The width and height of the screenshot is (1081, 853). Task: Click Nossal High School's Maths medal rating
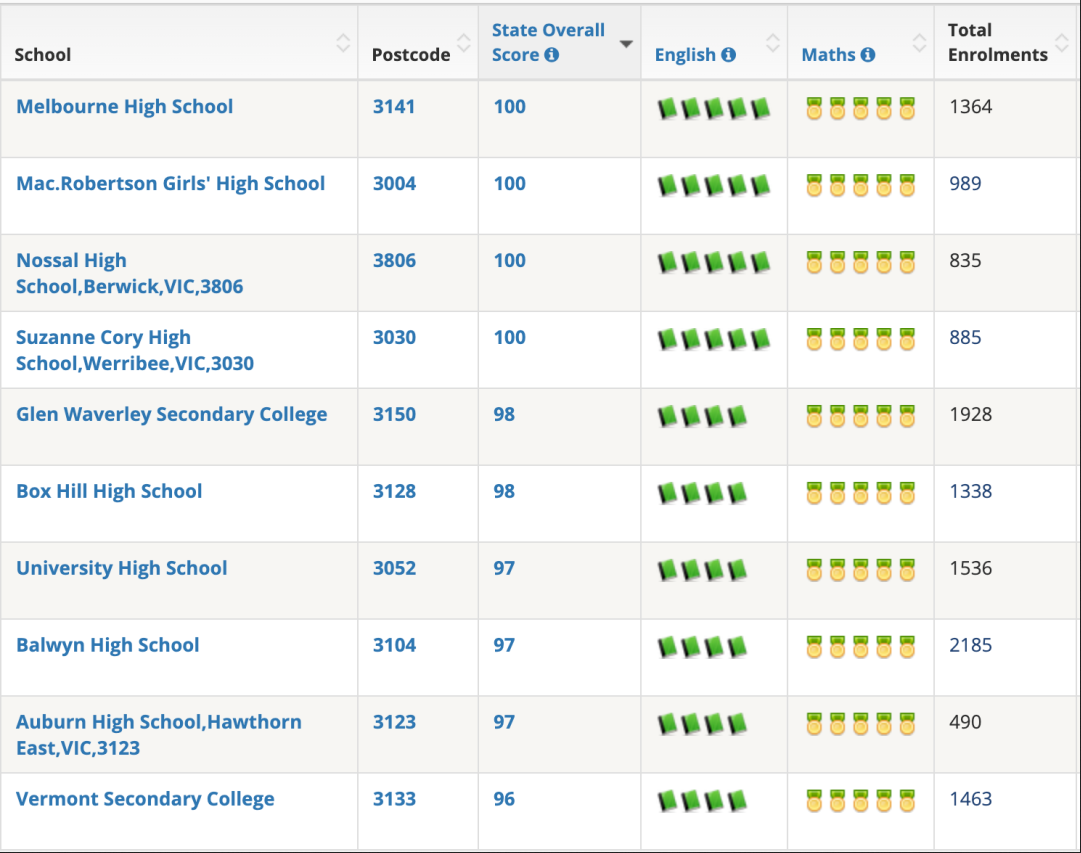pos(860,262)
